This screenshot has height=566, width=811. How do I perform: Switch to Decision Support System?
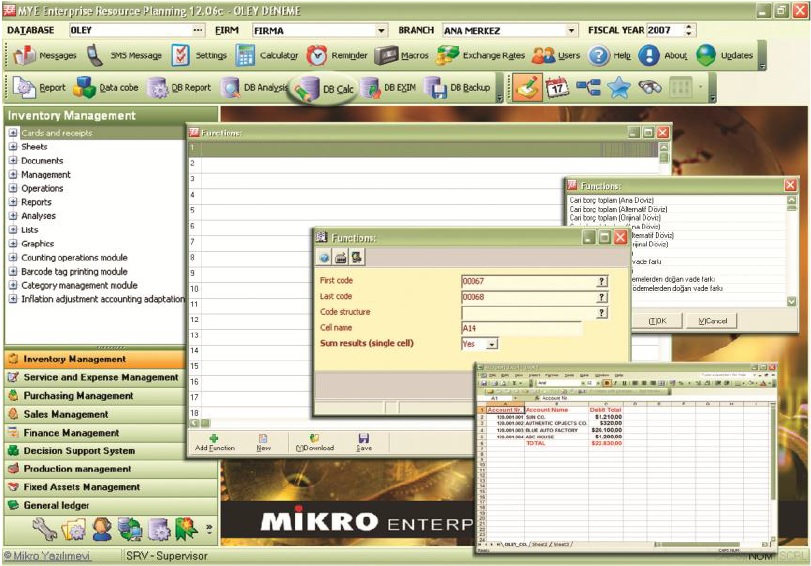pyautogui.click(x=95, y=451)
